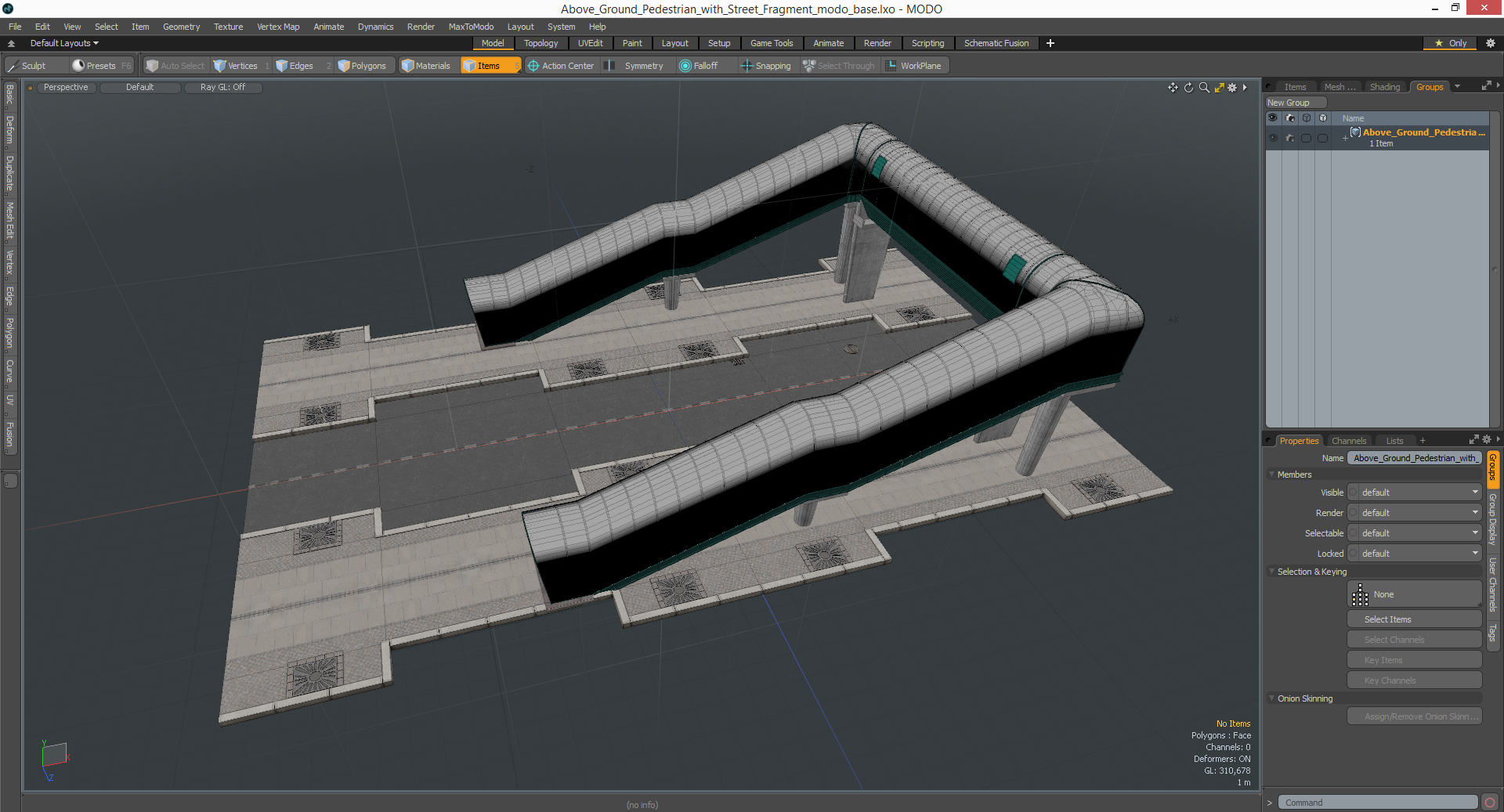Click the group item icon beside Above_Ground_Pedestria
This screenshot has height=812, width=1504.
1355,132
